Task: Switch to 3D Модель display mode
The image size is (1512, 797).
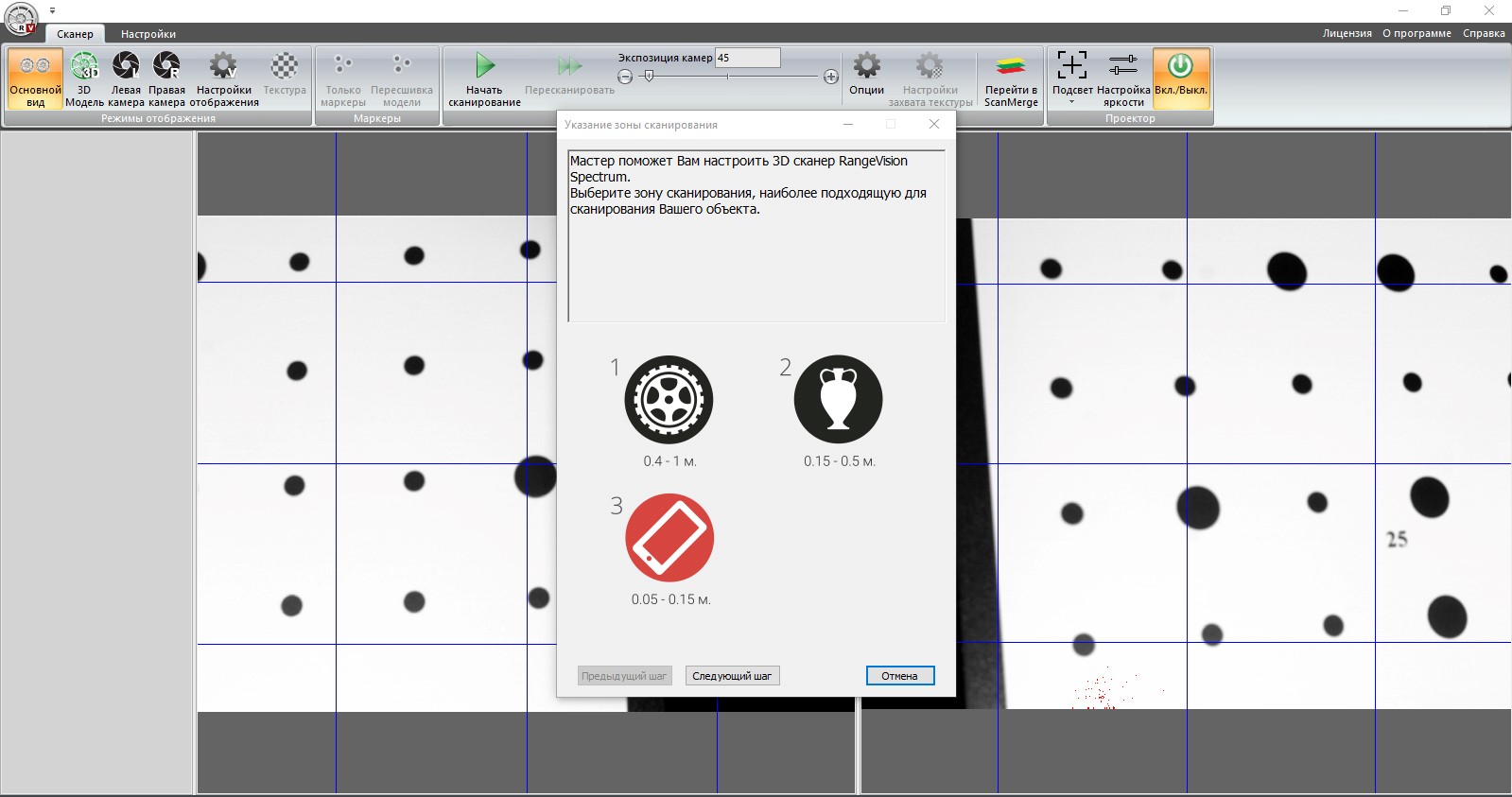Action: coord(84,78)
